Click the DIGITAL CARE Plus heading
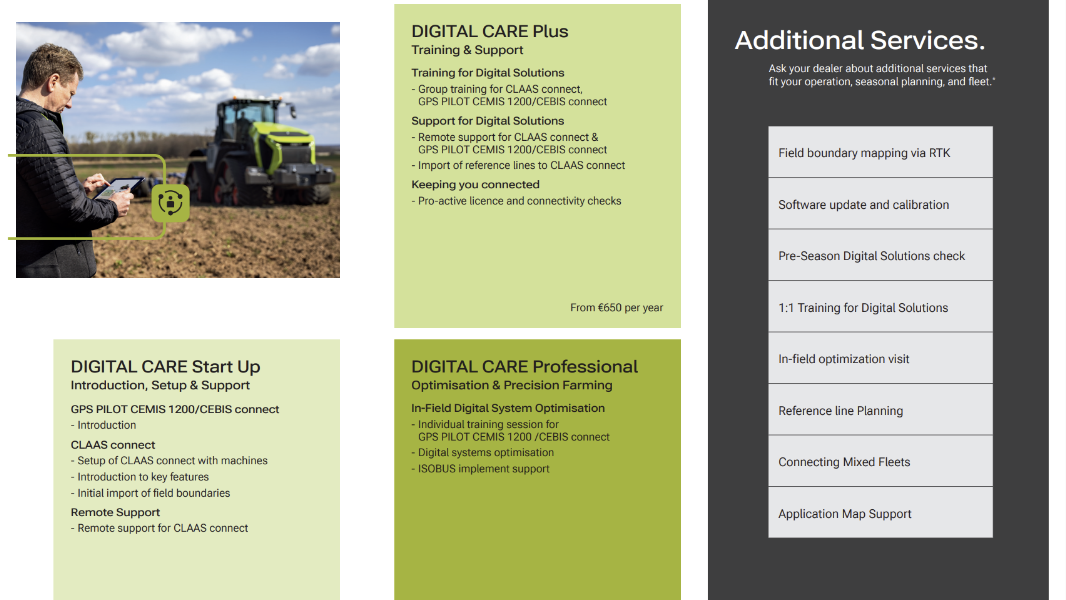1066x600 pixels. pos(489,31)
